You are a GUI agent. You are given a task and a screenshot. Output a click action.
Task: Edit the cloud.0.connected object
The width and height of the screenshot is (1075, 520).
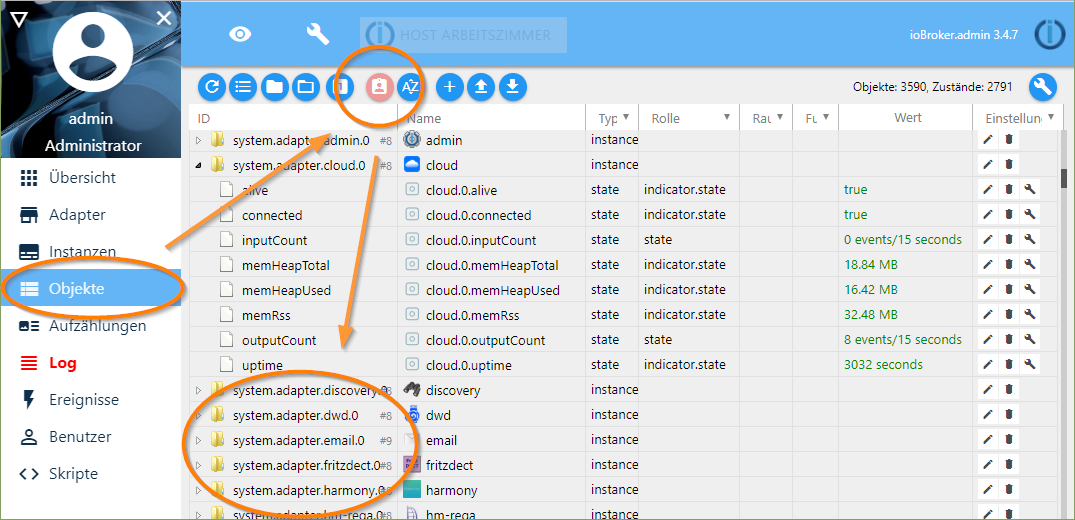pyautogui.click(x=988, y=215)
